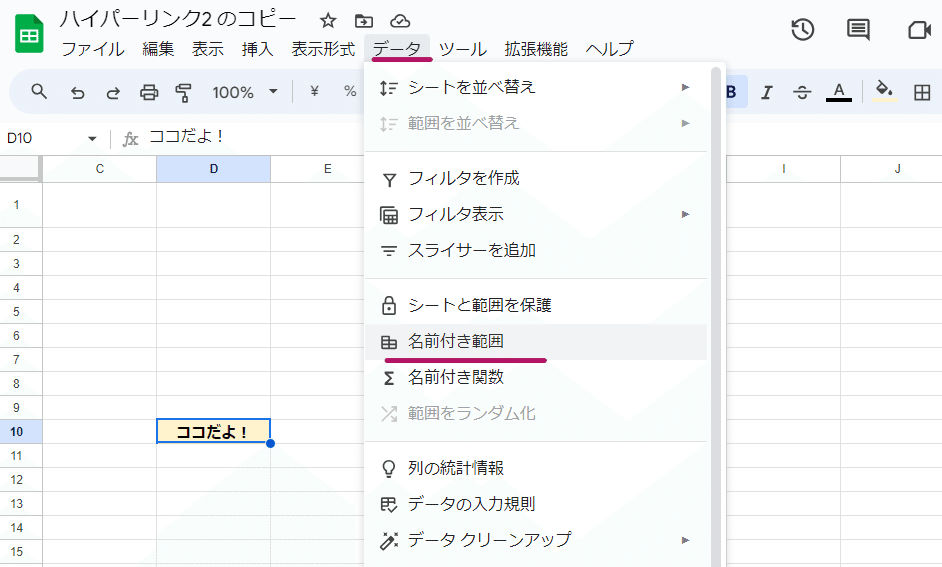This screenshot has width=942, height=567.
Task: Open the 100% zoom dropdown
Action: click(x=244, y=92)
